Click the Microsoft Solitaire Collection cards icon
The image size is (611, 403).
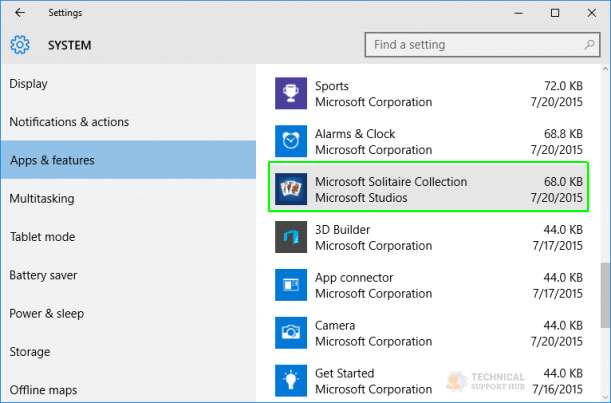pos(291,189)
